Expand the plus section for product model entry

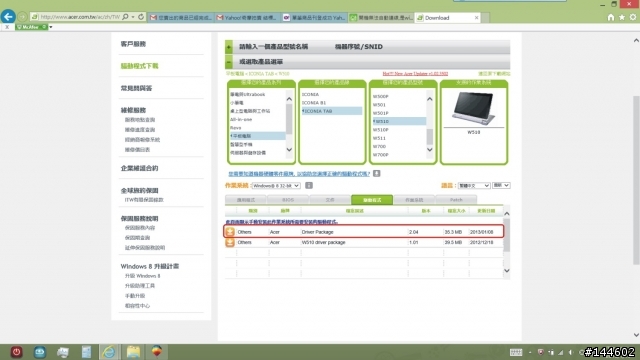(x=229, y=47)
